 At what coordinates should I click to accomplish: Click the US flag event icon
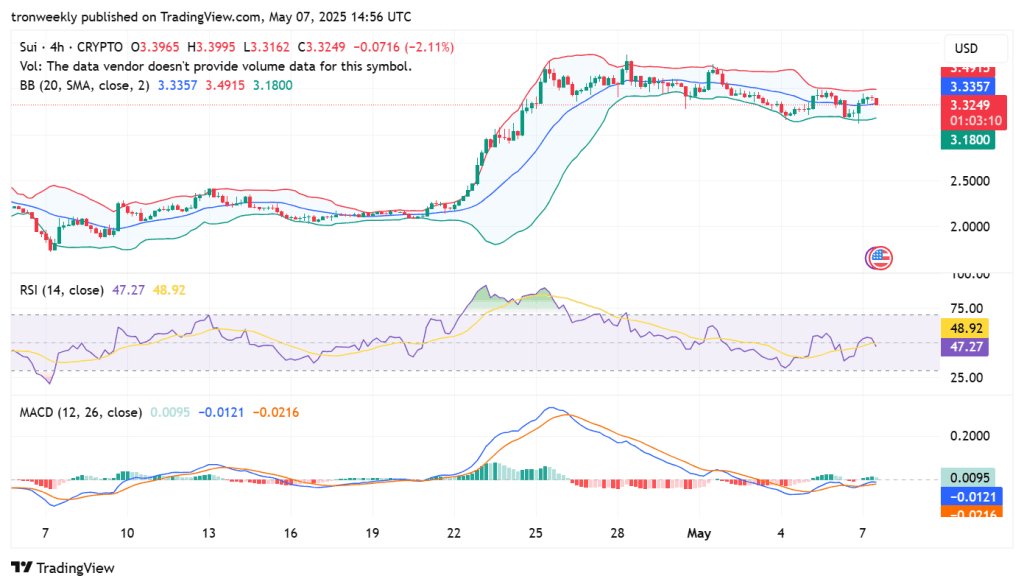(879, 258)
